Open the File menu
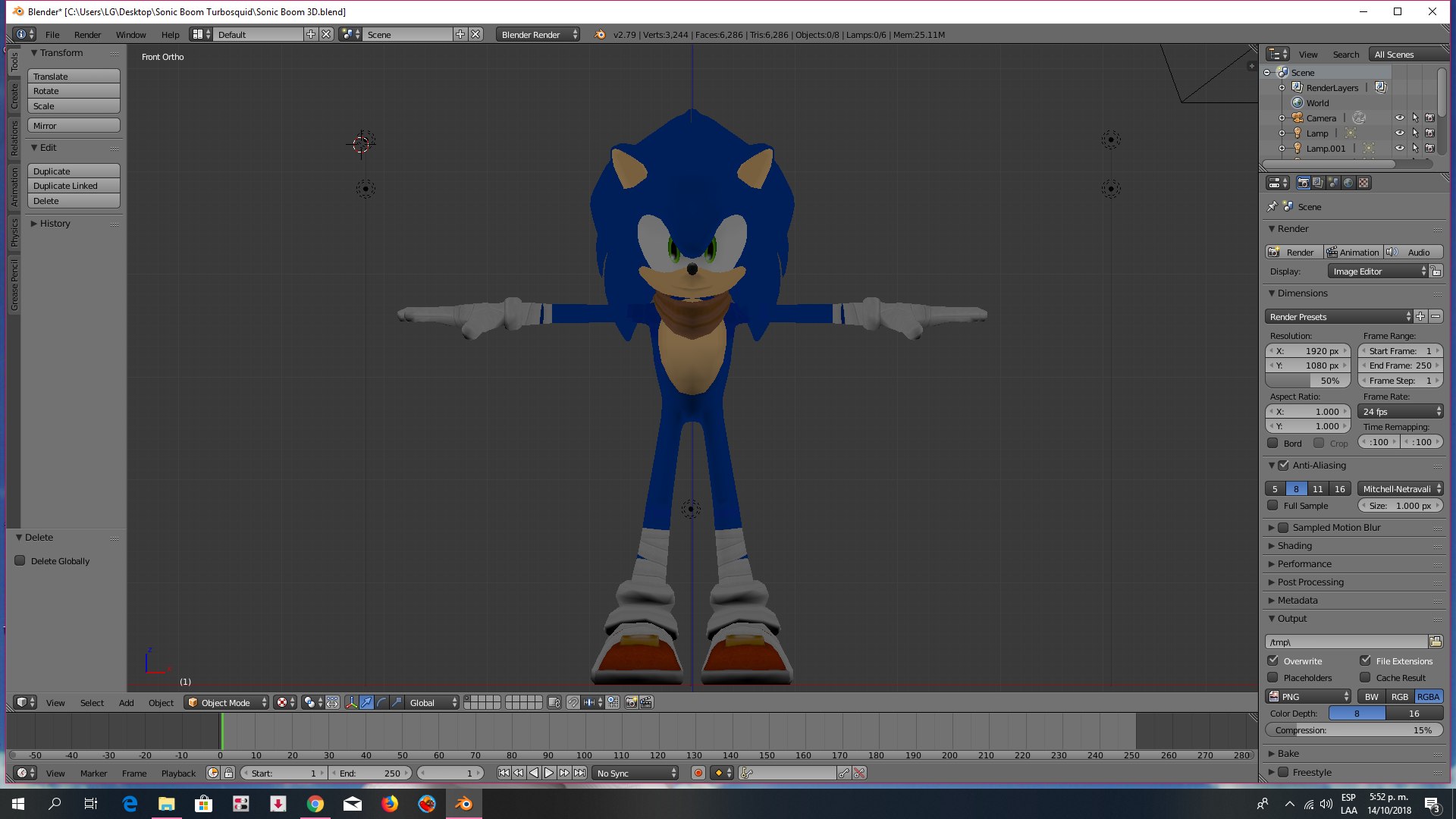Screen dimensions: 1456x819 [x=52, y=34]
